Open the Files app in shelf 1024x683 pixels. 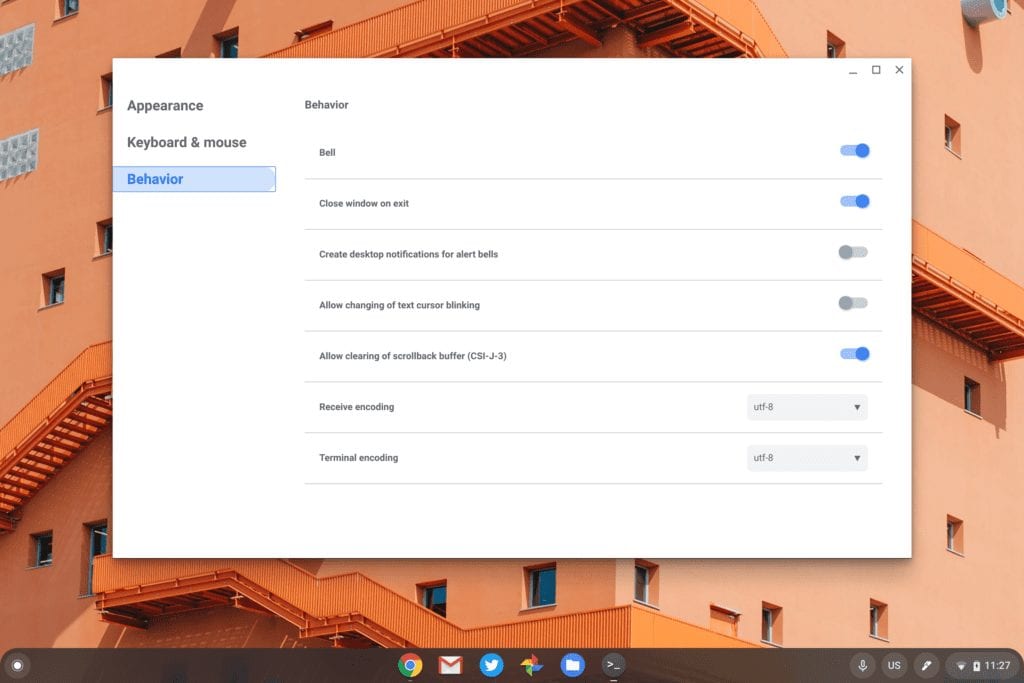[573, 665]
